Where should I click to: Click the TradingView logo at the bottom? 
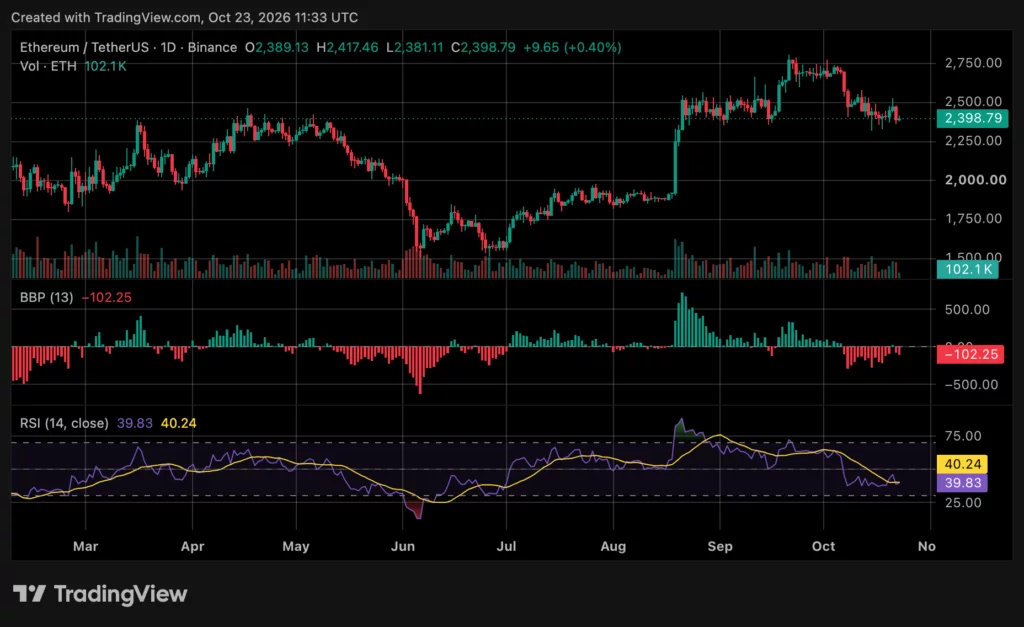point(100,594)
